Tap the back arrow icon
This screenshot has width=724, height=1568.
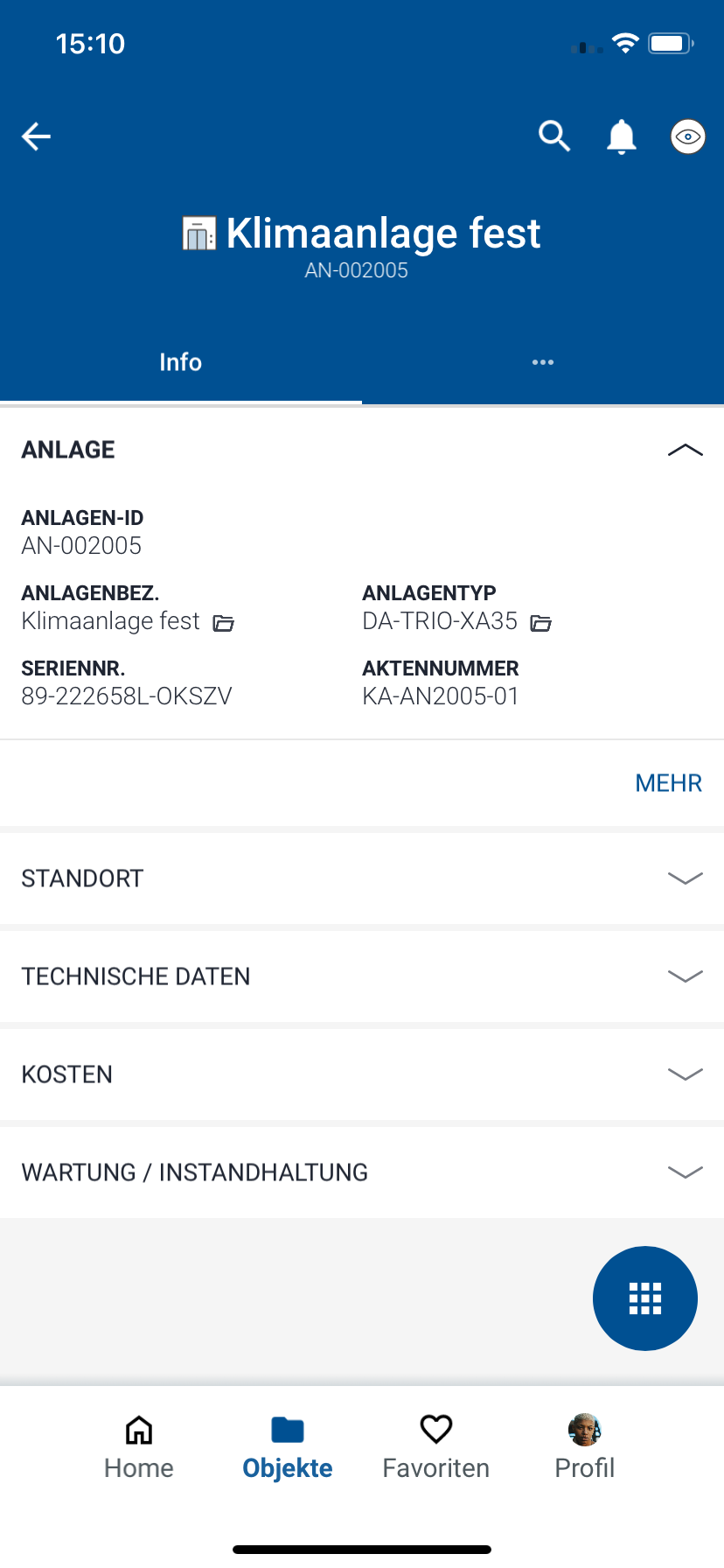tap(36, 136)
